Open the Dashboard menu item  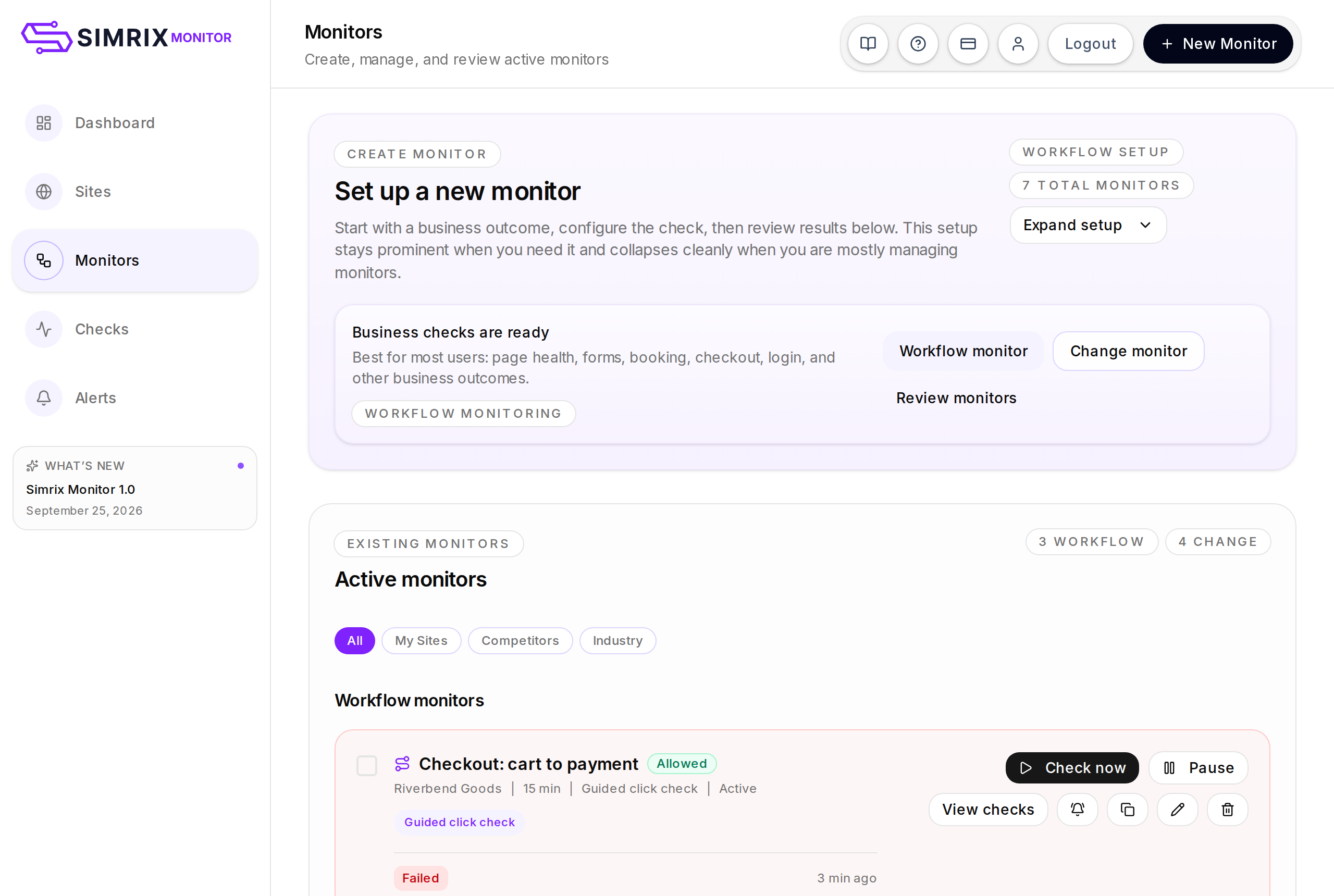point(134,123)
